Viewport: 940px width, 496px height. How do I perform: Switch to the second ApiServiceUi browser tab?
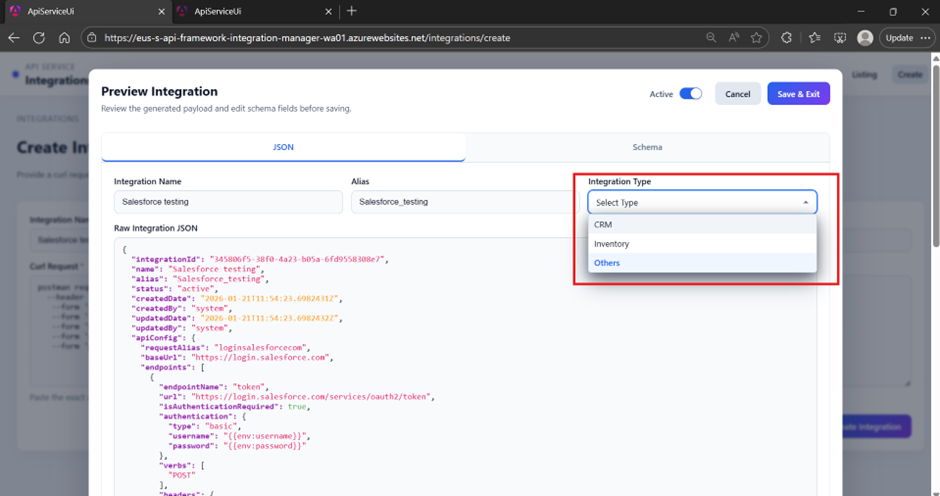click(x=255, y=11)
